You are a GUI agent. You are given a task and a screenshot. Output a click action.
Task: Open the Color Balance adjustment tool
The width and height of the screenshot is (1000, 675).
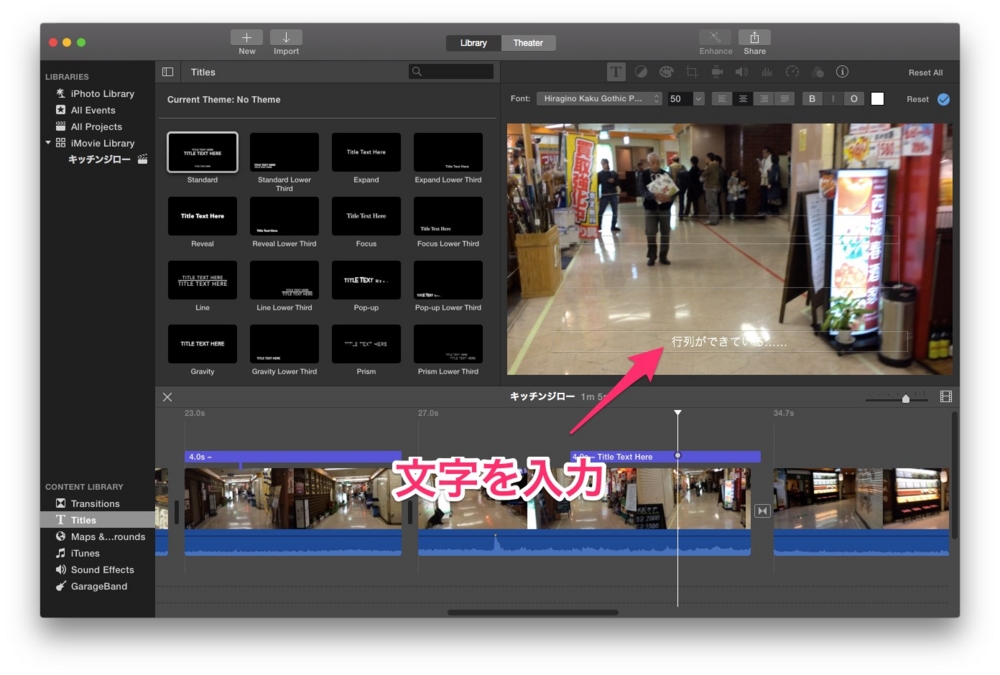pos(641,72)
